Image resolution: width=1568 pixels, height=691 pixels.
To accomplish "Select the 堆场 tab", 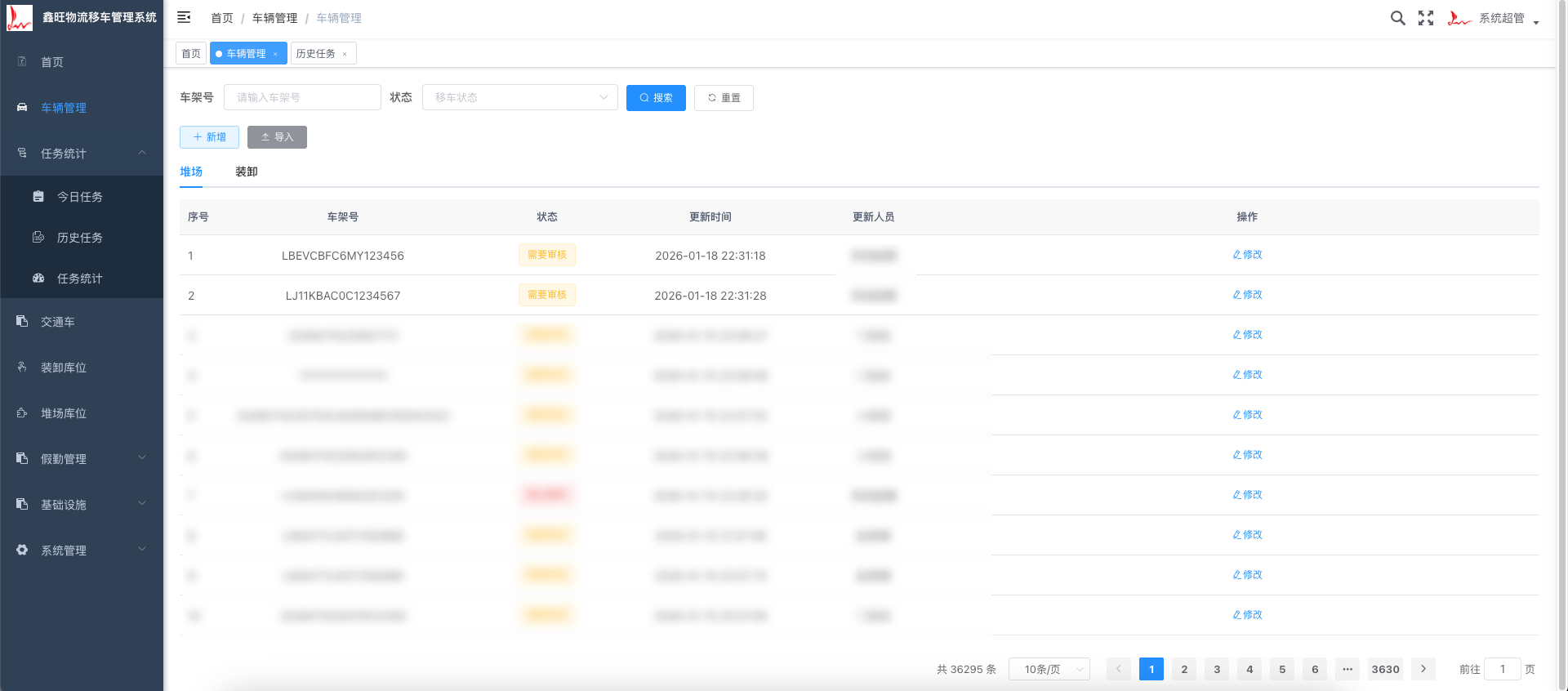I will [191, 172].
